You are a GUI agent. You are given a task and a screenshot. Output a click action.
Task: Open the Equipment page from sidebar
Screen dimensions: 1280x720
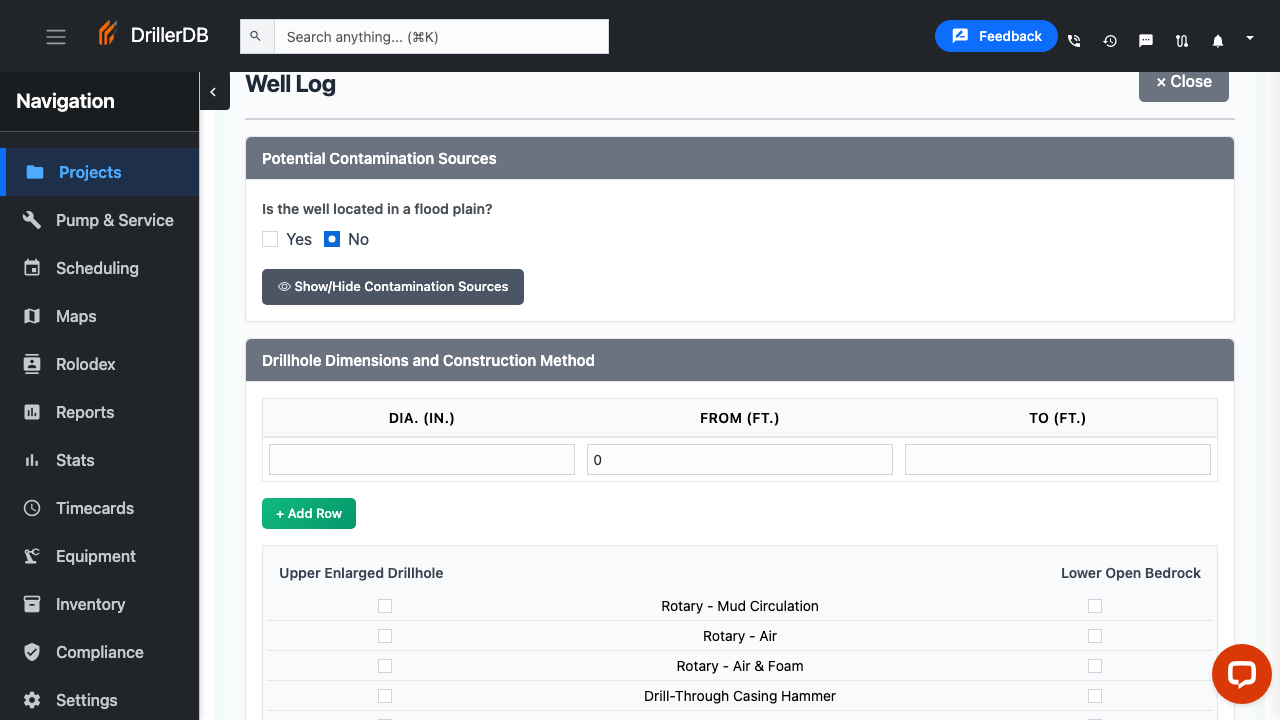tap(95, 556)
